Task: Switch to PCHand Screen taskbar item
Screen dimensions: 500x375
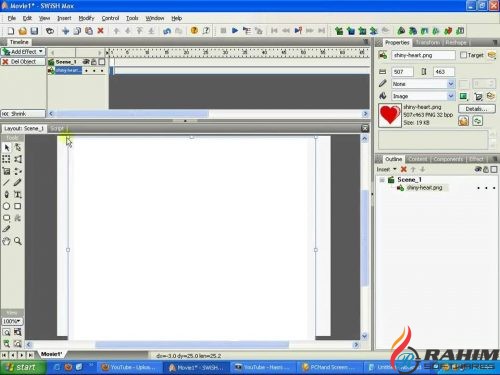Action: [x=329, y=367]
